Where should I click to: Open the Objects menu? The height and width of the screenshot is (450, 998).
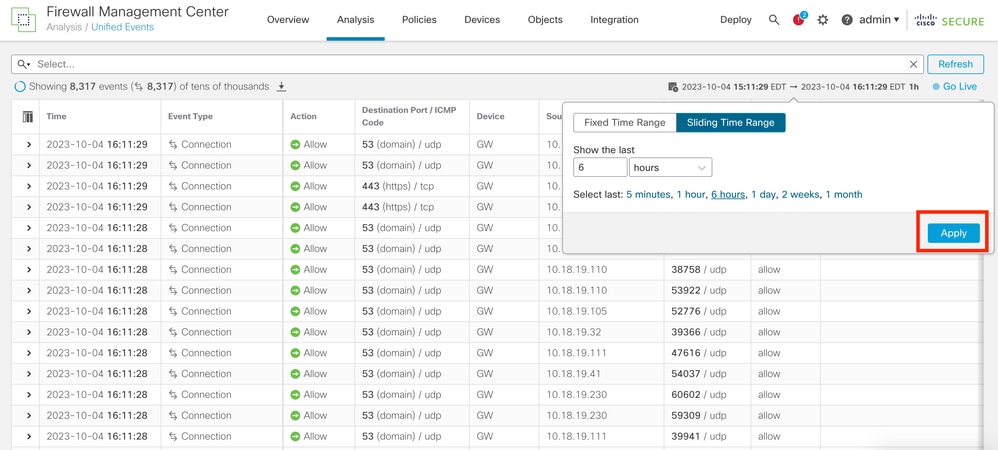pyautogui.click(x=545, y=20)
